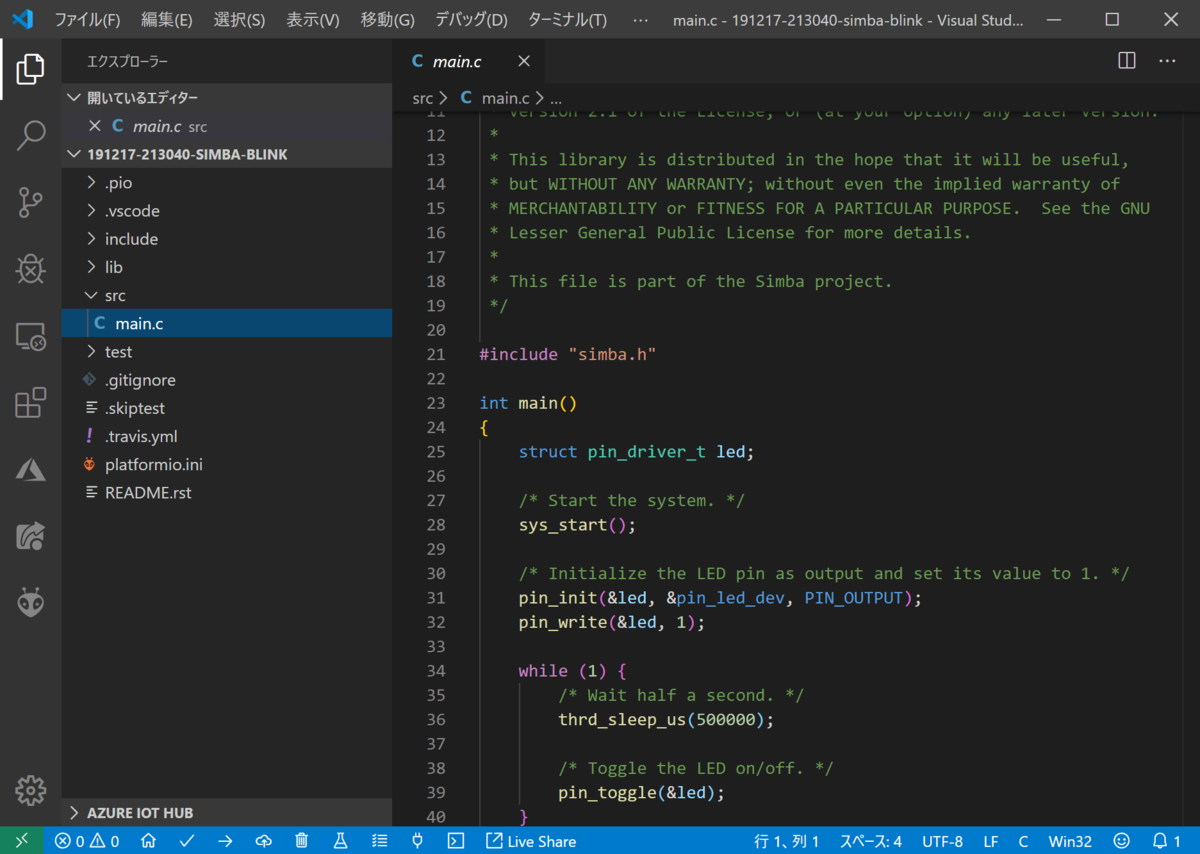Change the UTF-8 encoding in status bar

(x=942, y=841)
